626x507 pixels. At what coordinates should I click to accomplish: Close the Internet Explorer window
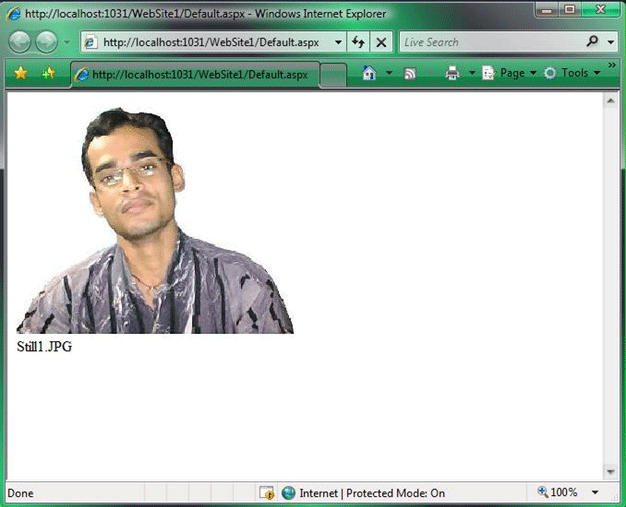pyautogui.click(x=601, y=9)
